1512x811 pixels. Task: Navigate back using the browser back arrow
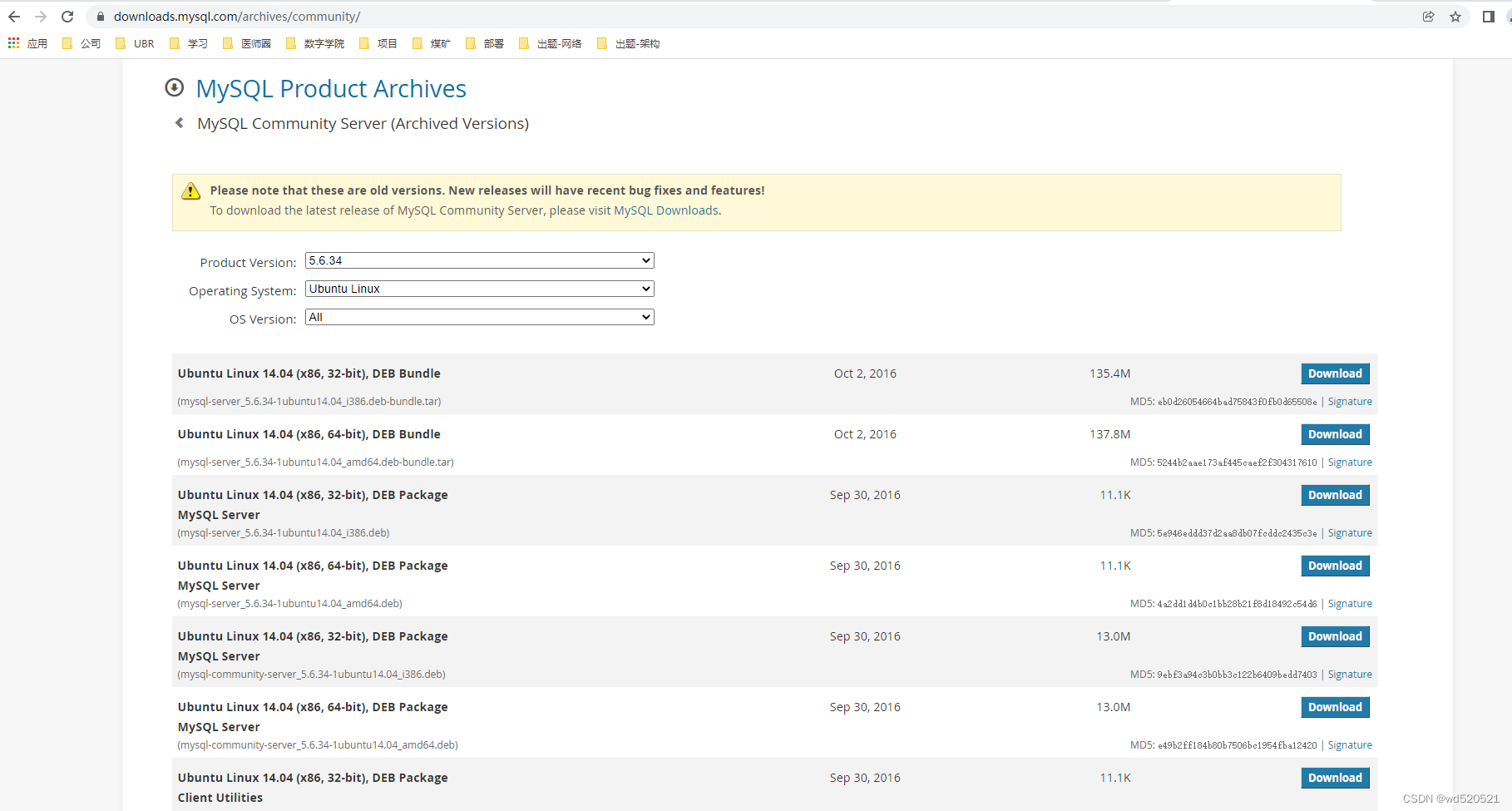click(x=14, y=16)
